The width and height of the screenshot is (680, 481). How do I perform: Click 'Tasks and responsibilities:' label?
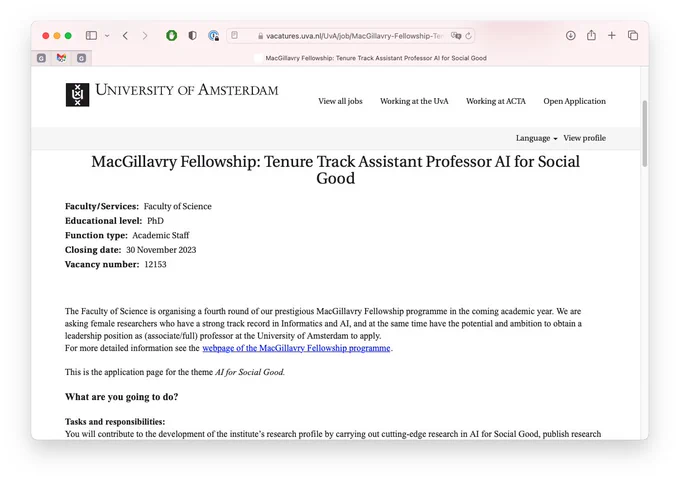point(115,422)
